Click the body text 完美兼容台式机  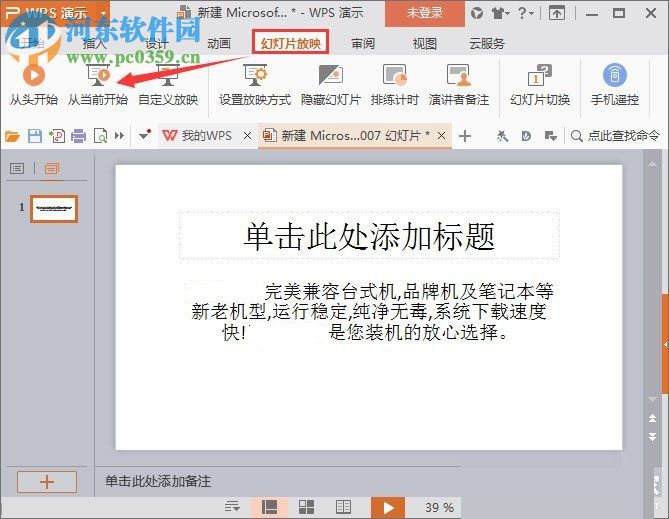coord(370,312)
